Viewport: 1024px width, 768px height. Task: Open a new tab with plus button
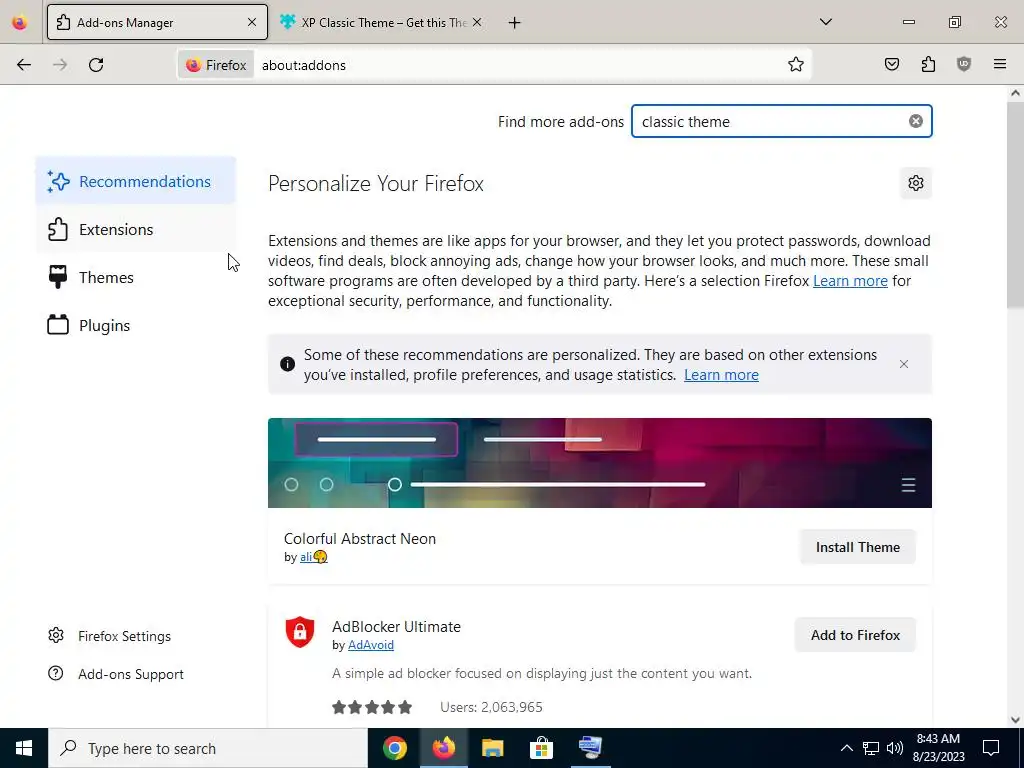pos(515,23)
